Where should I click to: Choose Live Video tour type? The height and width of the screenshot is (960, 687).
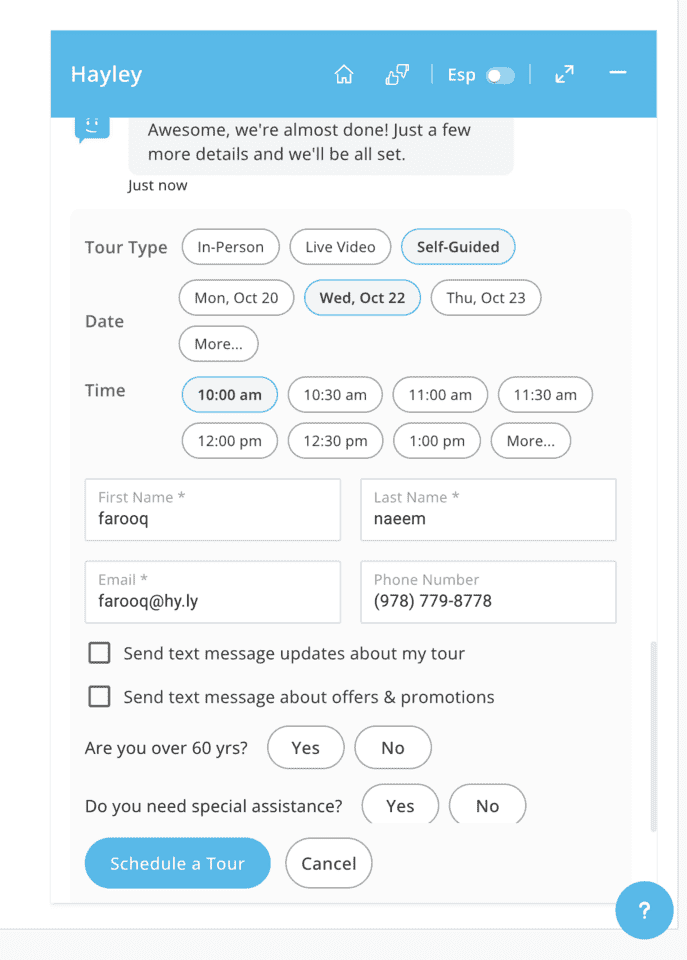[x=340, y=247]
